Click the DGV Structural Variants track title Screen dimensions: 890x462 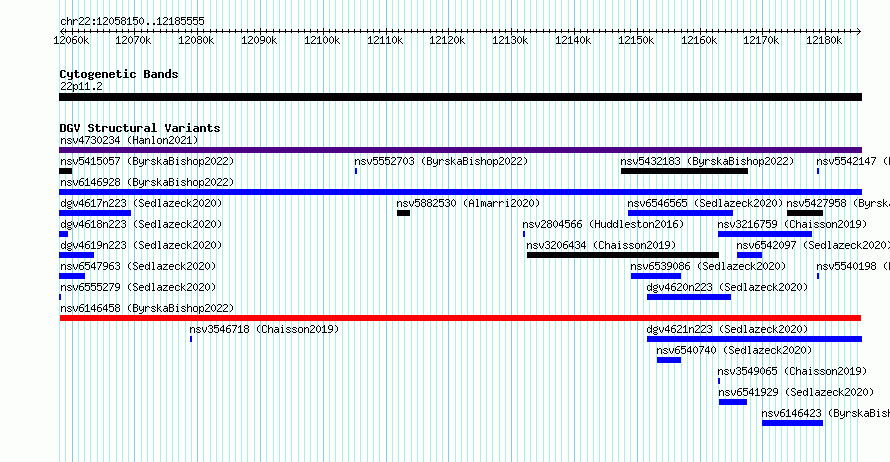point(140,128)
